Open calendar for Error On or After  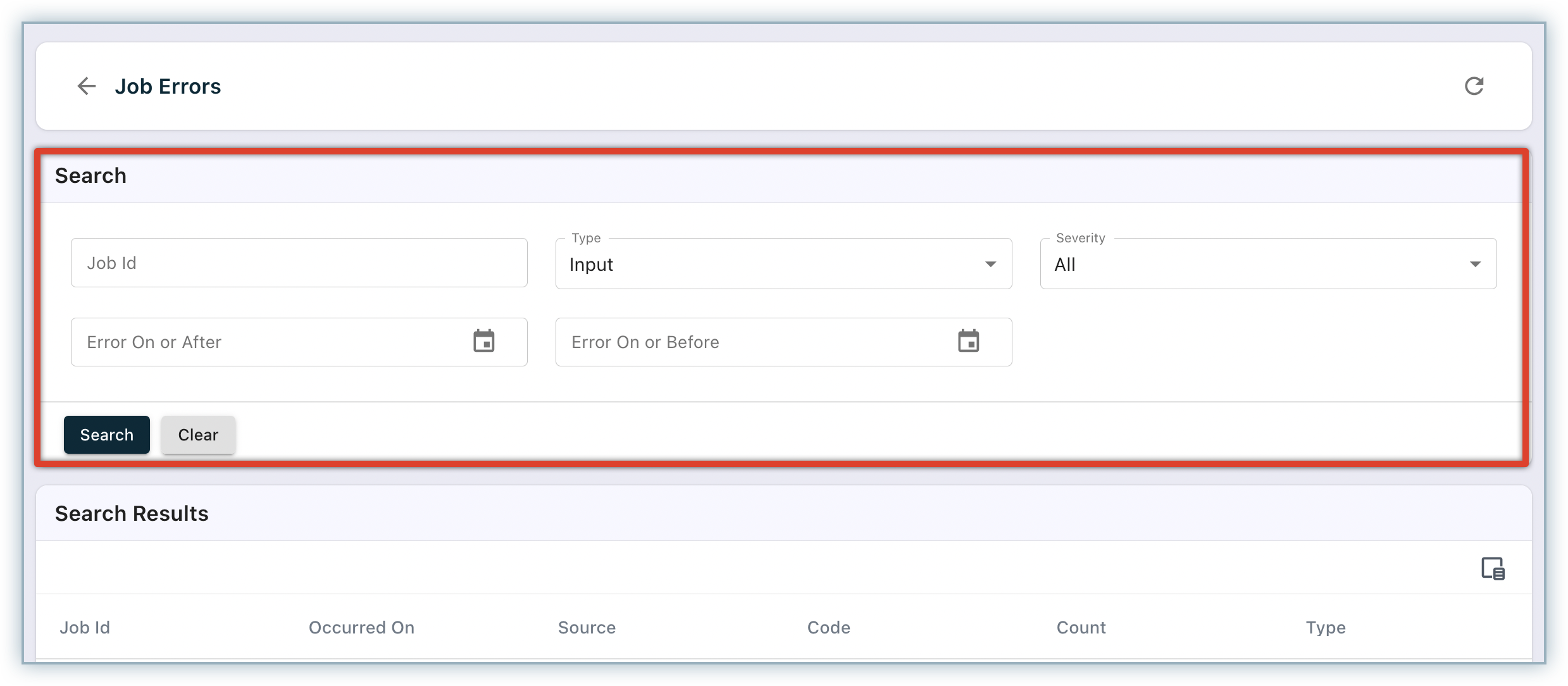tap(483, 341)
